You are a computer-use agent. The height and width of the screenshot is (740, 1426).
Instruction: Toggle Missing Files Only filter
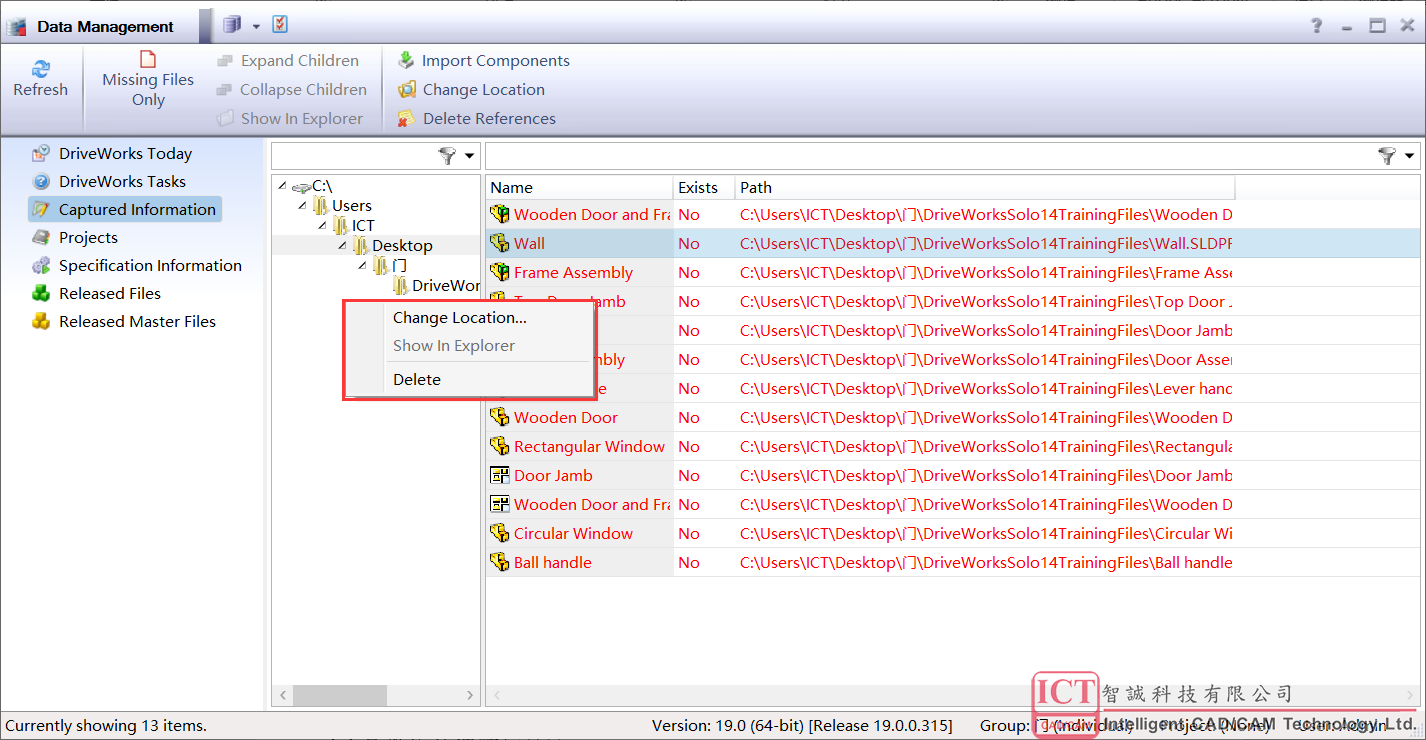click(x=148, y=79)
